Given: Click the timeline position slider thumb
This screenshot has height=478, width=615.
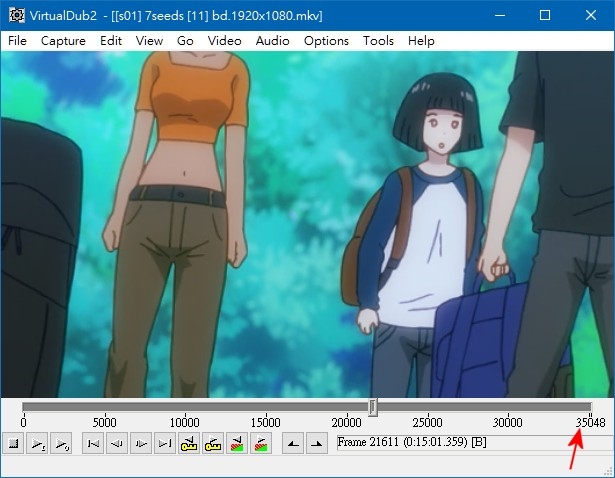Looking at the screenshot, I should (373, 407).
